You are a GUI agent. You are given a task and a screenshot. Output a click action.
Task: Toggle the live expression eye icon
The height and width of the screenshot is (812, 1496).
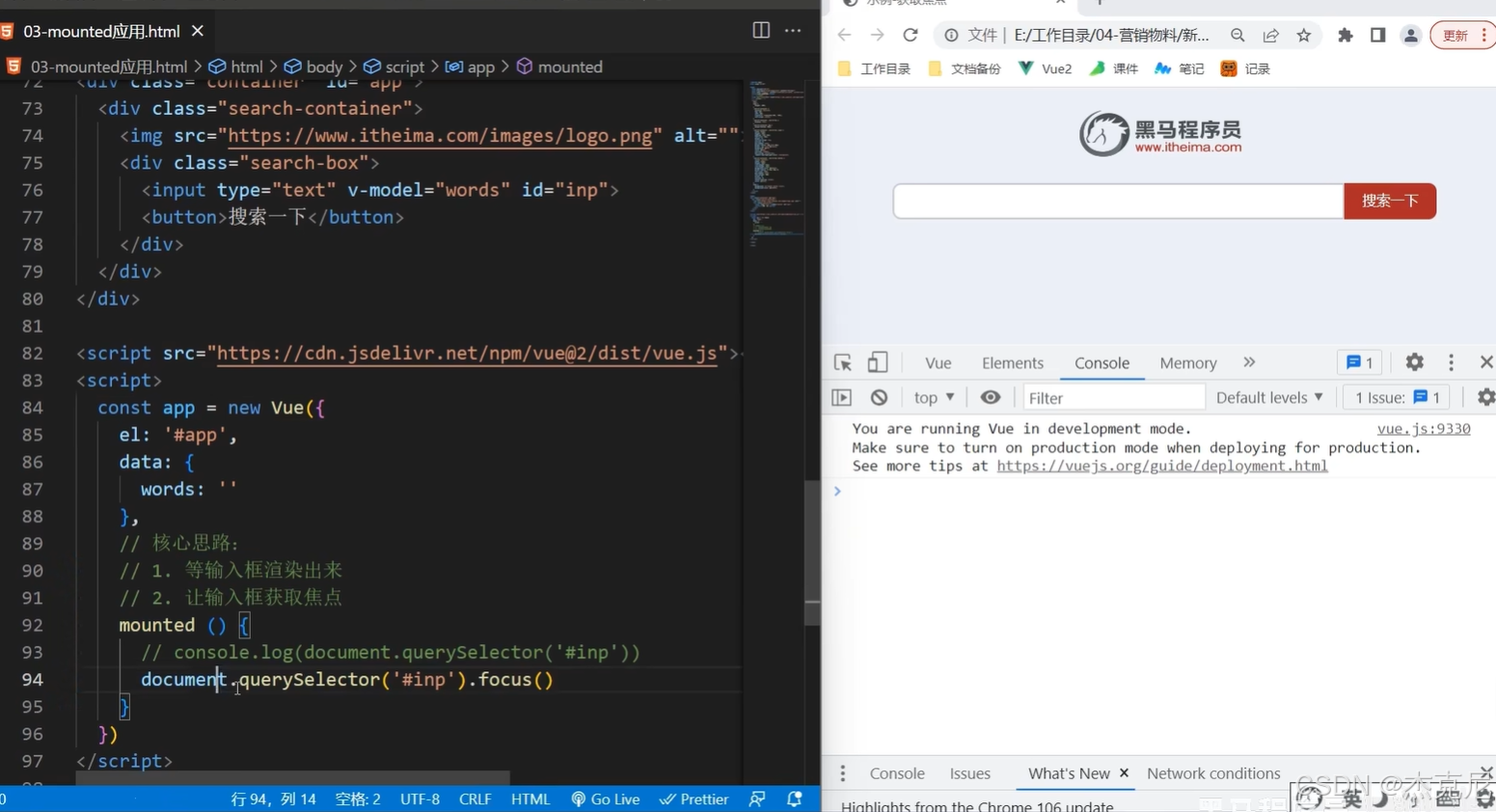click(991, 397)
